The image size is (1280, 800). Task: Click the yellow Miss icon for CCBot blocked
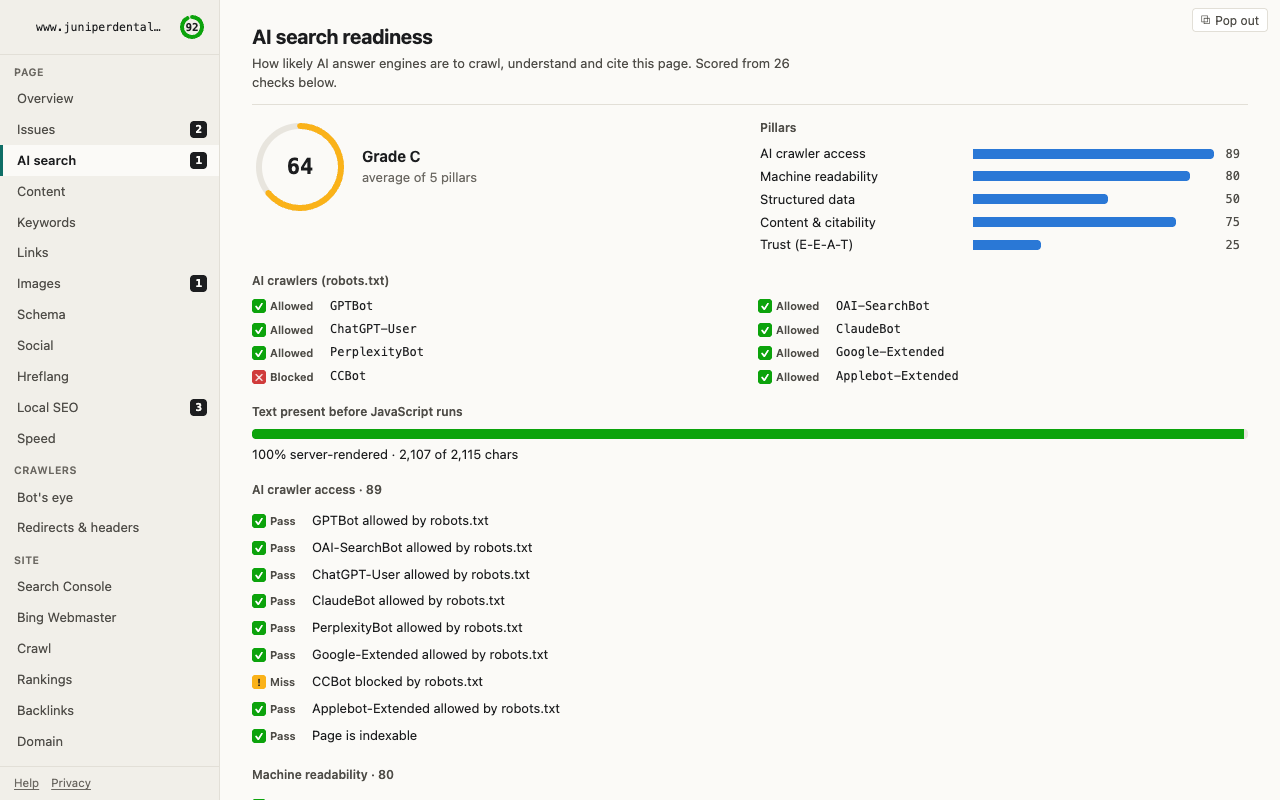click(259, 682)
